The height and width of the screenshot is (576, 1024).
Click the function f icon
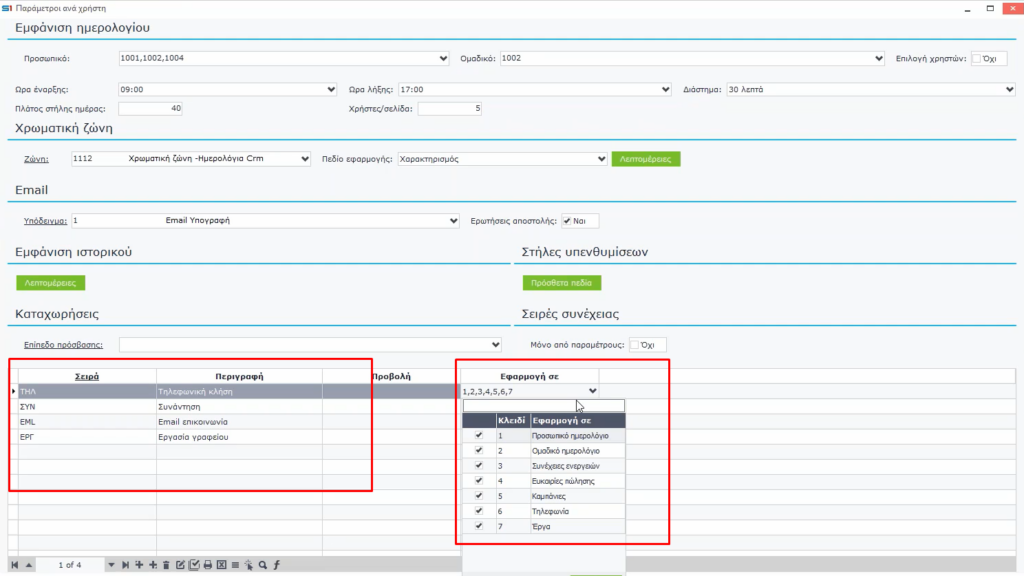[x=276, y=565]
